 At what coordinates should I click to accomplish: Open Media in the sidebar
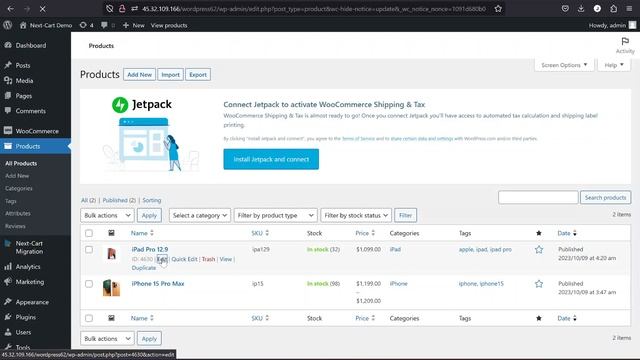24,81
